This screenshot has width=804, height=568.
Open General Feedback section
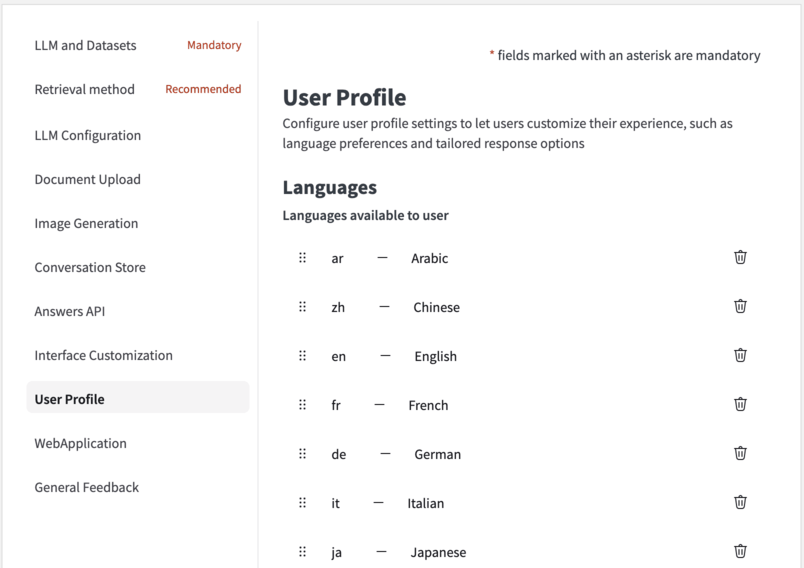[87, 488]
